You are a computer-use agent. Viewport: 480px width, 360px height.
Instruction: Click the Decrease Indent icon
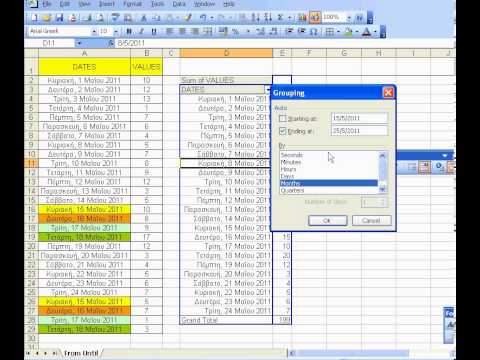tap(289, 32)
